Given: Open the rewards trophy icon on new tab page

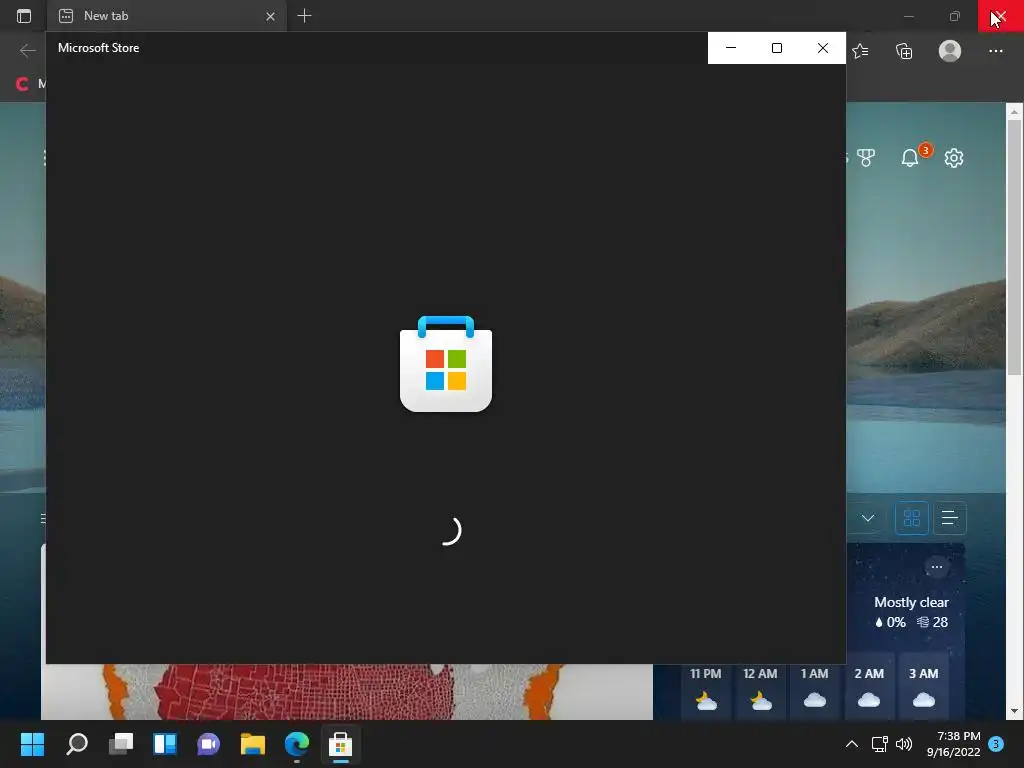Looking at the screenshot, I should (866, 157).
